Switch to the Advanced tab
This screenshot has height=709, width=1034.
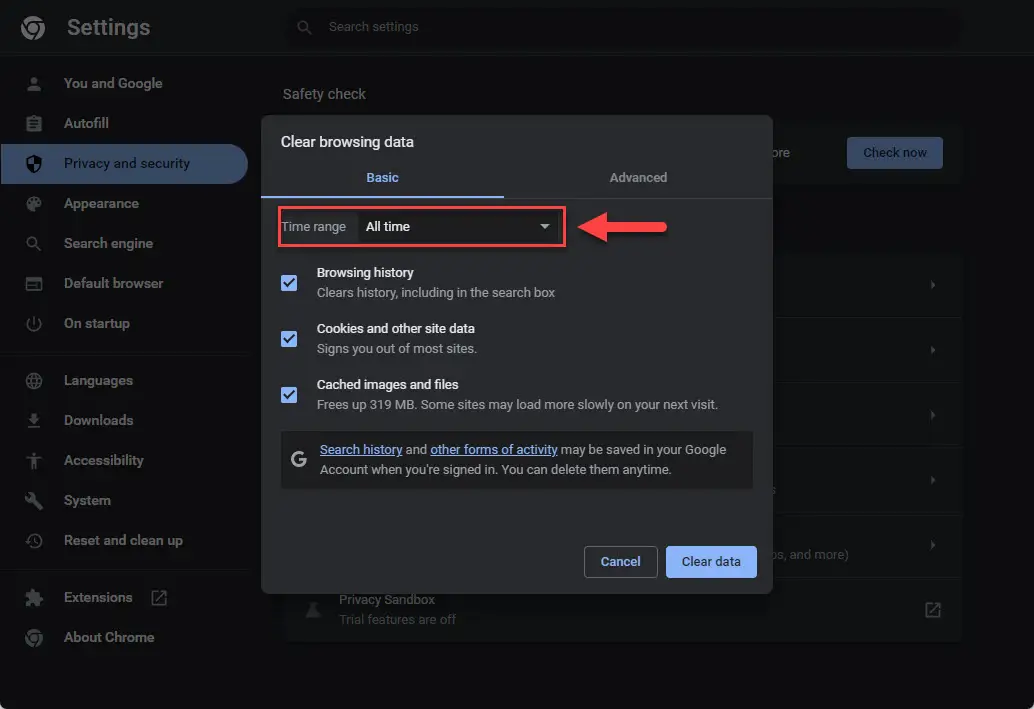tap(638, 178)
